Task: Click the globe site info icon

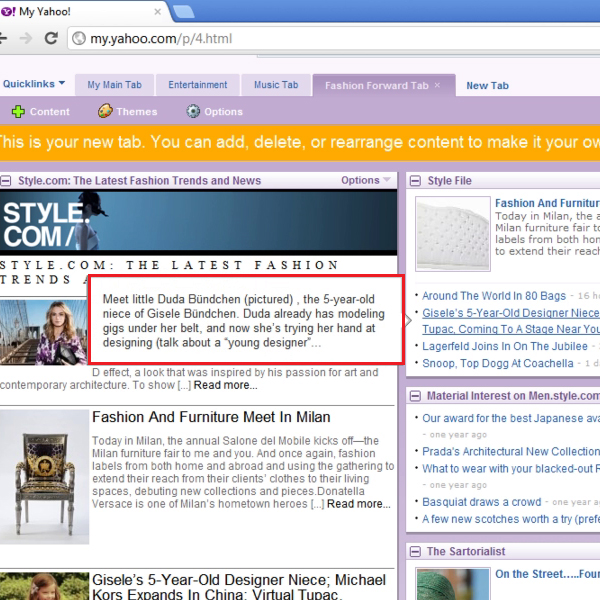Action: 79,38
